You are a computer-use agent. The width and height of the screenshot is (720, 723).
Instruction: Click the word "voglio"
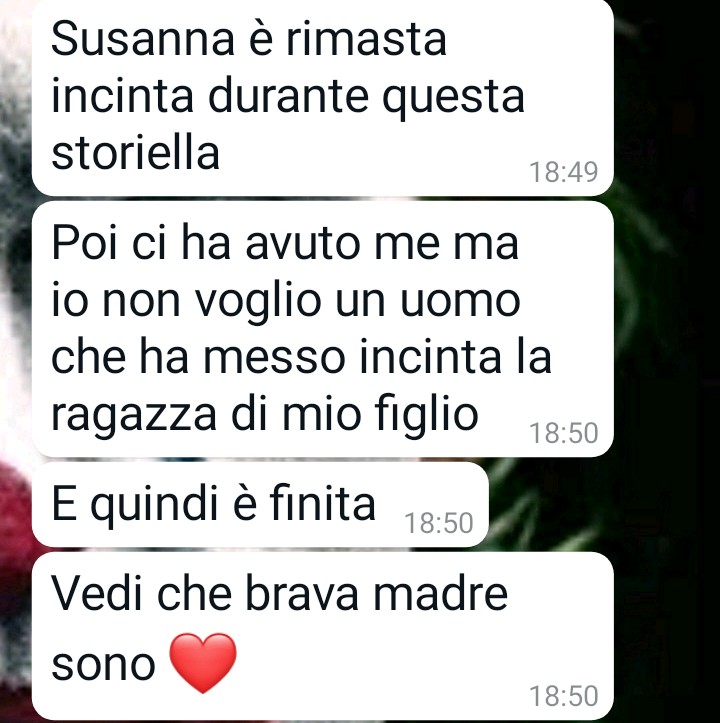click(258, 302)
